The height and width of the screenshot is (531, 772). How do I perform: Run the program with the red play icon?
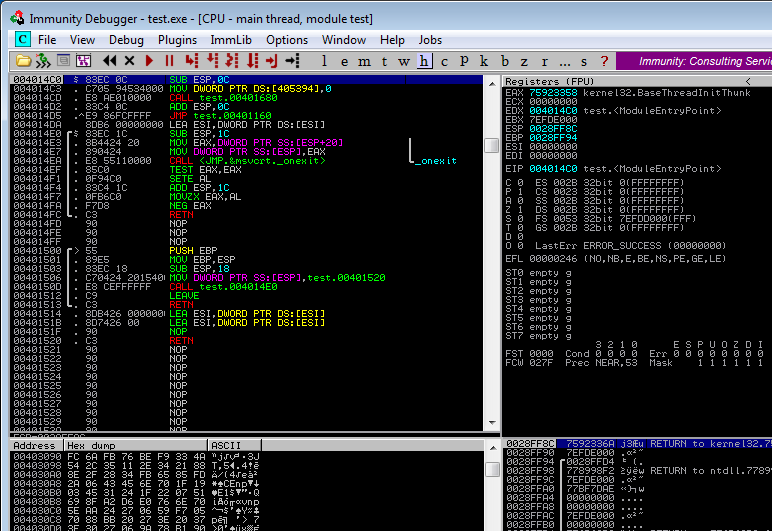click(x=150, y=61)
